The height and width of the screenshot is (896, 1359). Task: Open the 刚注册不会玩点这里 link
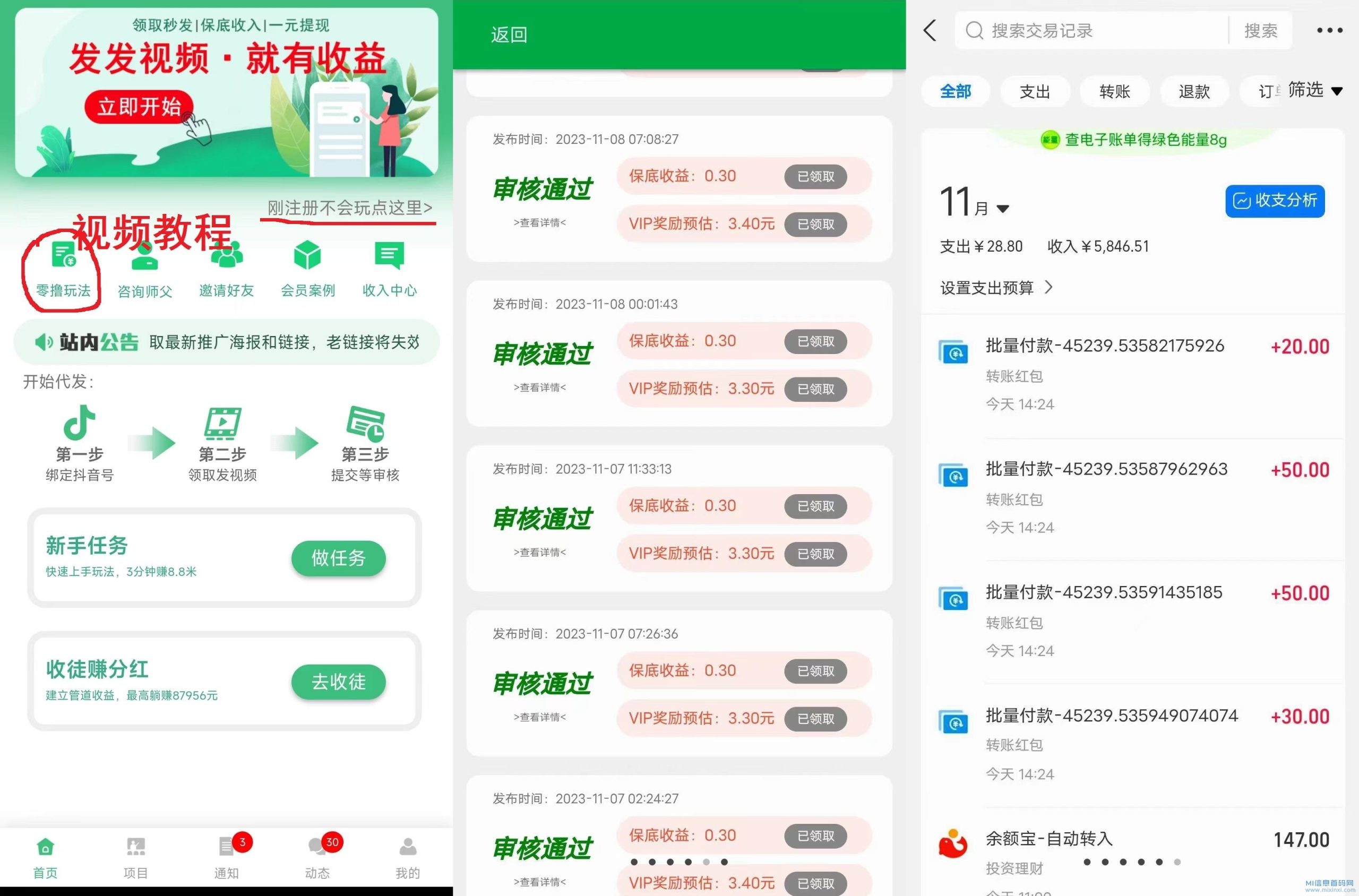(350, 208)
